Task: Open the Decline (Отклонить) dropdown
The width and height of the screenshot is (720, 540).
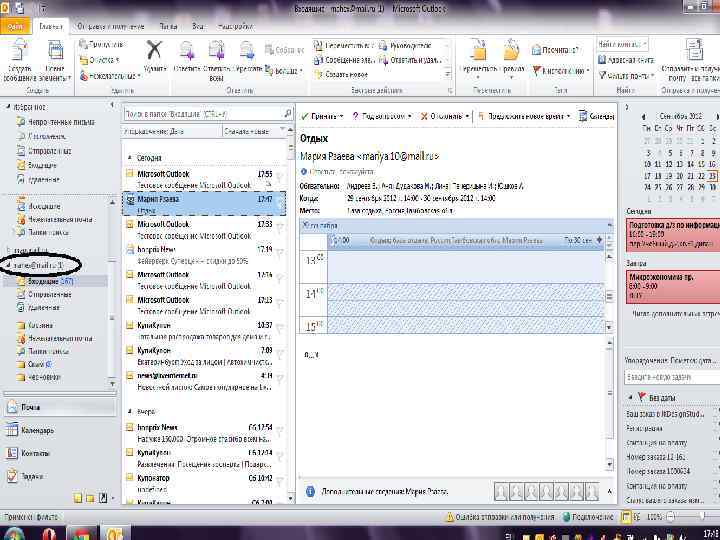Action: (x=467, y=116)
